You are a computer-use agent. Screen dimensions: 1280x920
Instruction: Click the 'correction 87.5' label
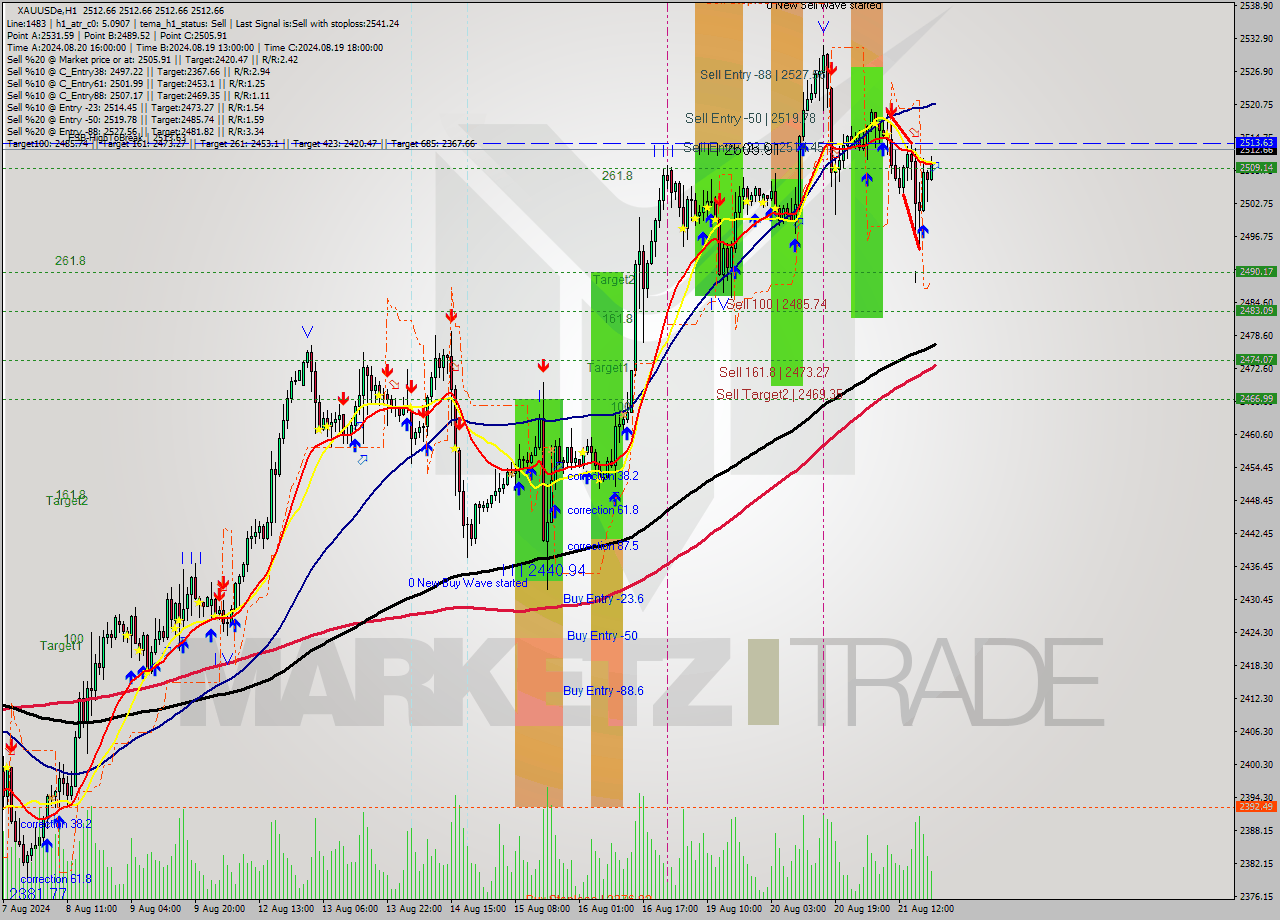[602, 546]
